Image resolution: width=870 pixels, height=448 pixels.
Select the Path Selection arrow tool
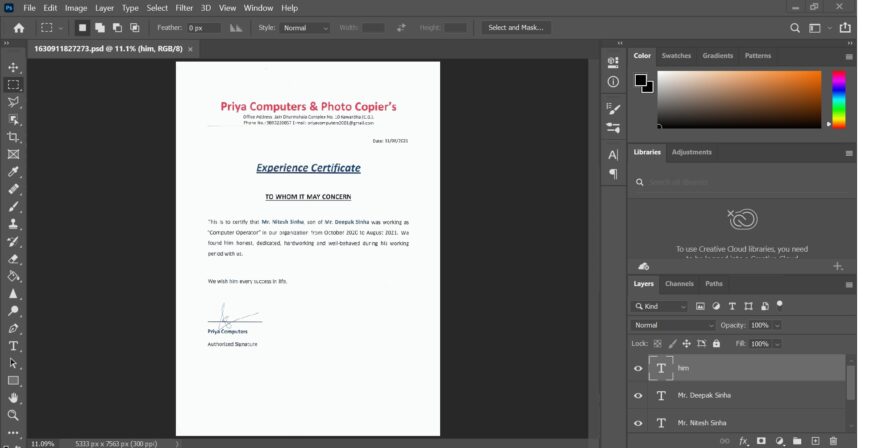(13, 363)
